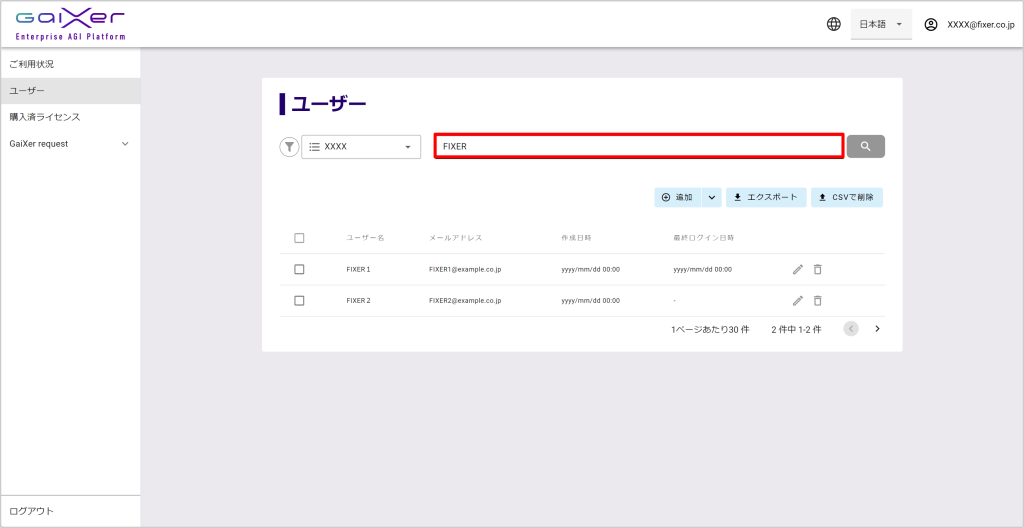Go to next page using right chevron
Image resolution: width=1024 pixels, height=528 pixels.
[877, 329]
